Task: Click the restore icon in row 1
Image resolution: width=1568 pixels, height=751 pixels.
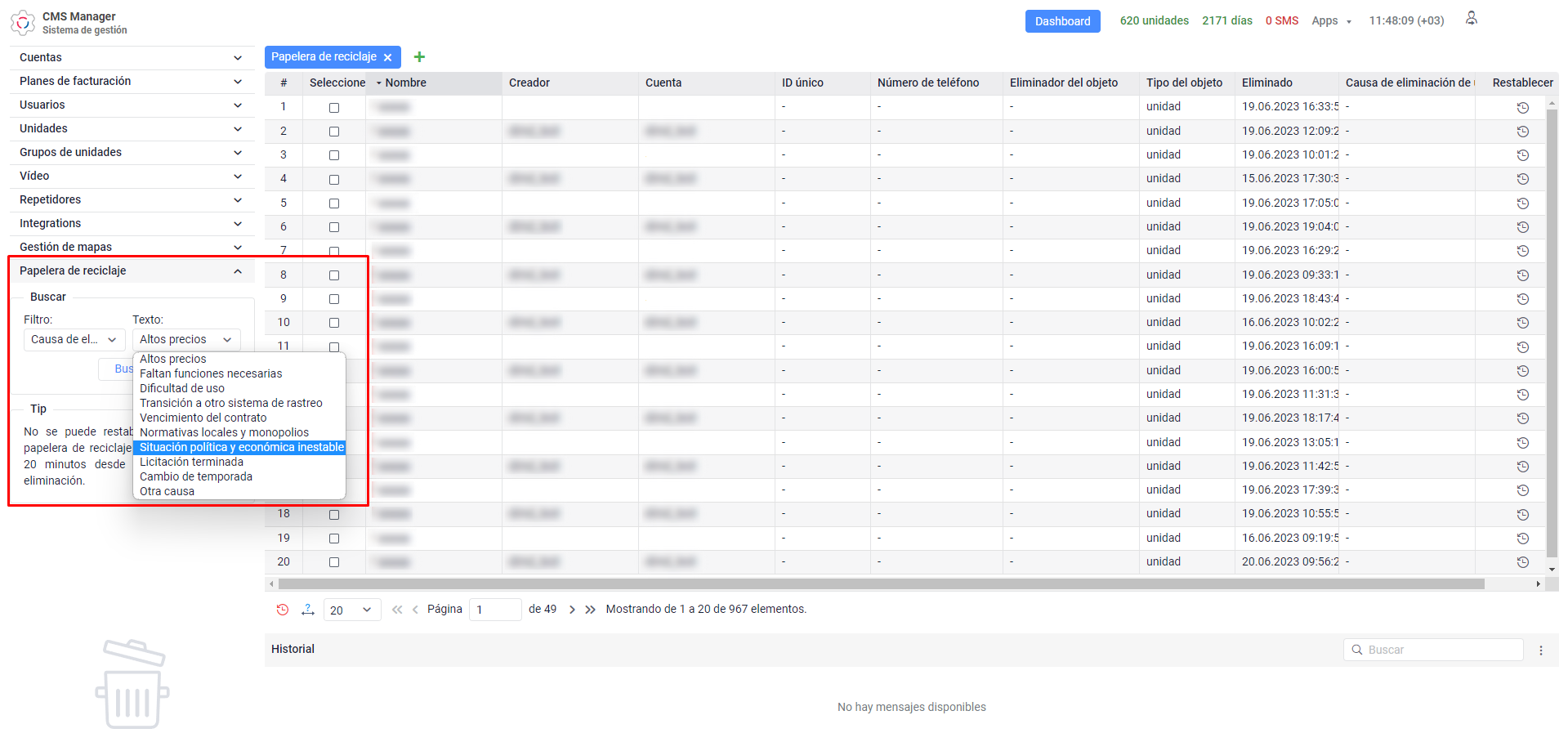Action: [1522, 108]
